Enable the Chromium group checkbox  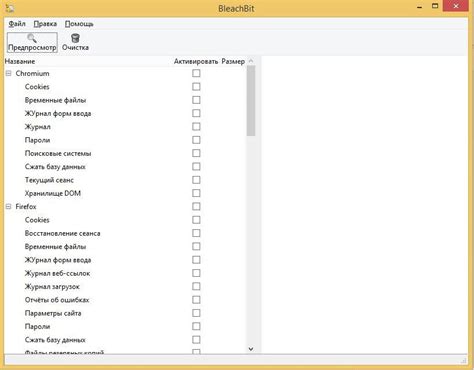[196, 73]
